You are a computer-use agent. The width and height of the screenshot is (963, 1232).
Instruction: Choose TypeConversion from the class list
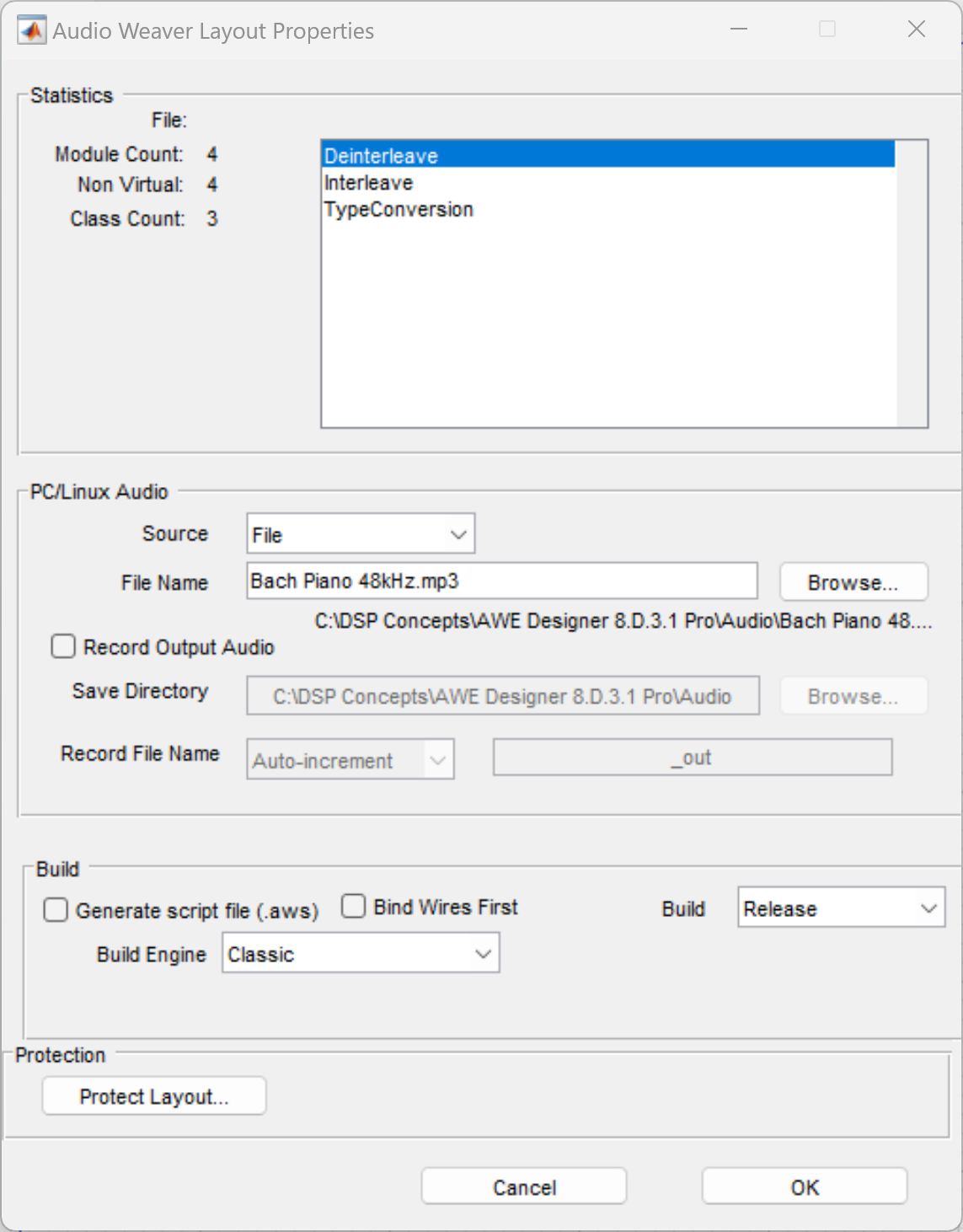coord(399,210)
